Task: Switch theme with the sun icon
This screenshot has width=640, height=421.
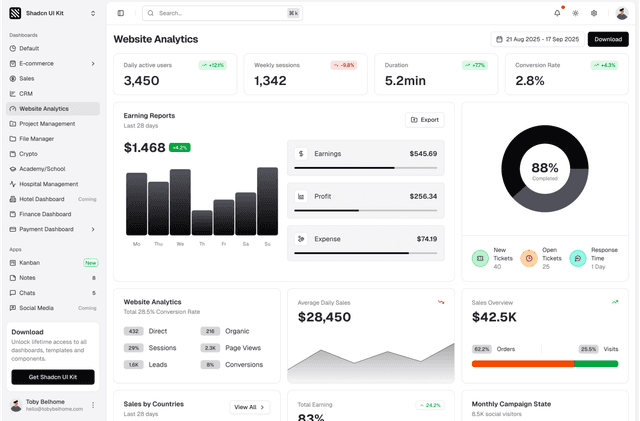Action: [x=576, y=13]
